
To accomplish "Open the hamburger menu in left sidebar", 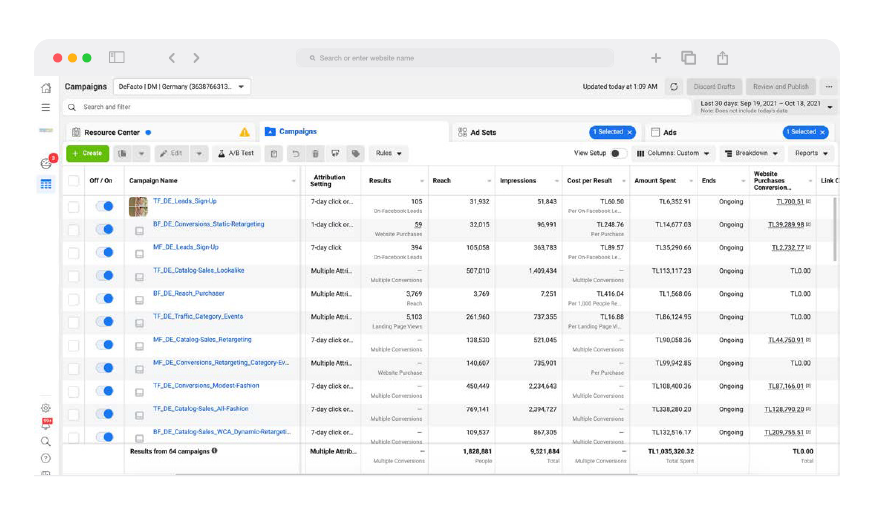I will (46, 107).
